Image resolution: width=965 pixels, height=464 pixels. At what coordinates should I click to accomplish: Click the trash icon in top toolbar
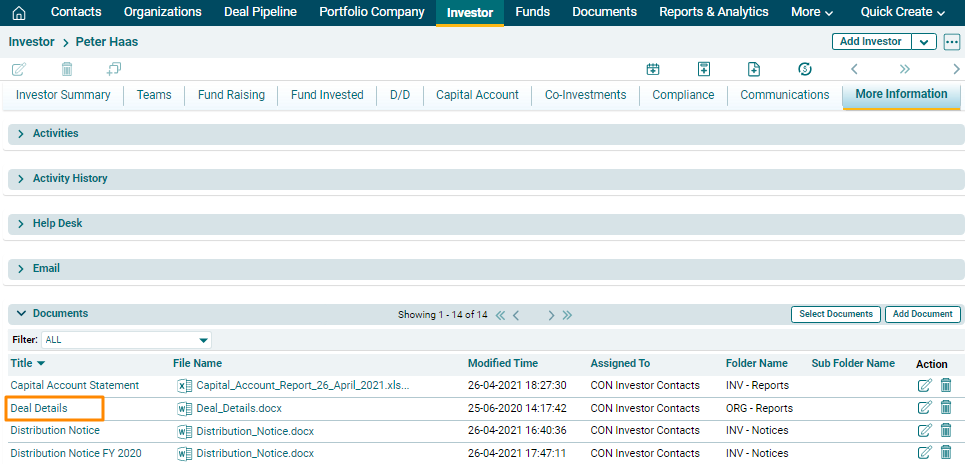pyautogui.click(x=67, y=69)
